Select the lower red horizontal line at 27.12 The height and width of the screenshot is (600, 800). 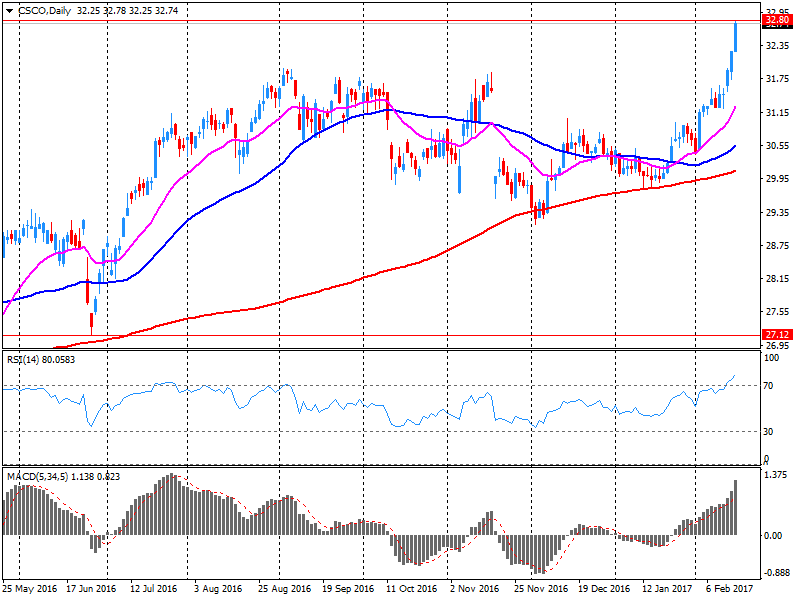(381, 336)
